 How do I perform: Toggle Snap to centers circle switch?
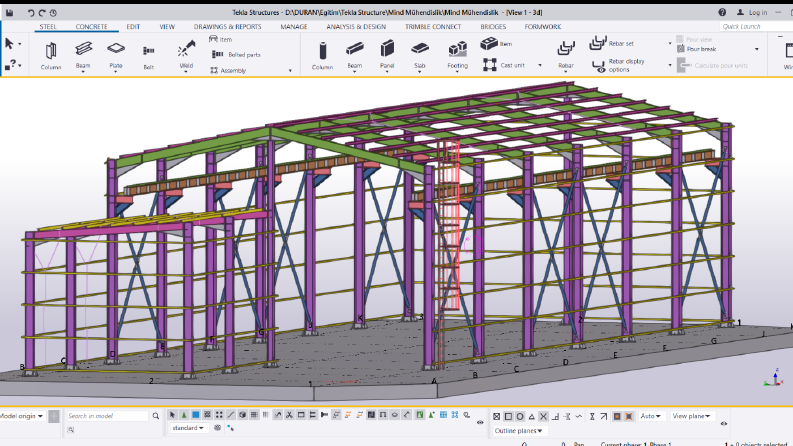[520, 416]
